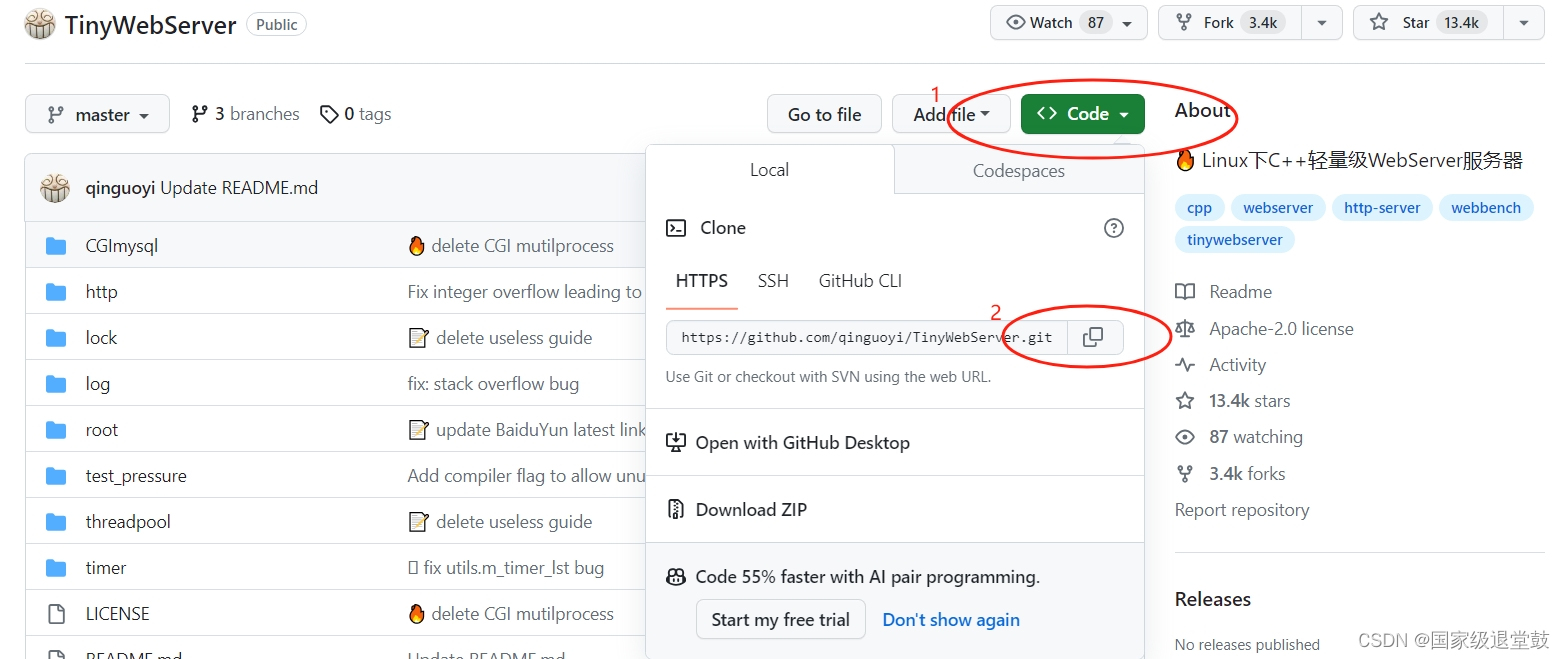
Task: Open the CGImysql folder name
Action: click(122, 246)
